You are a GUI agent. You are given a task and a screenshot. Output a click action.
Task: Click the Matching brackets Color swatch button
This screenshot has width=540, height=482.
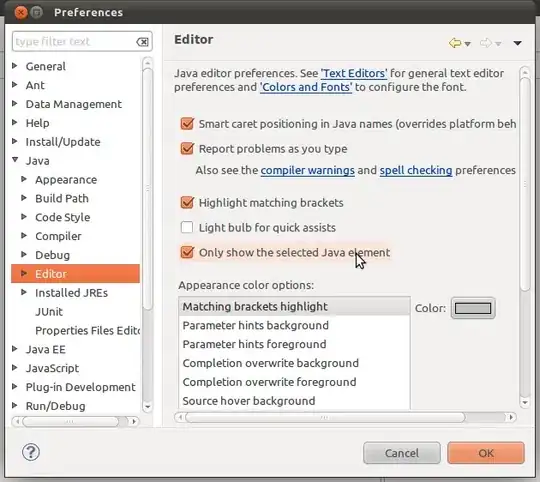[x=473, y=308]
